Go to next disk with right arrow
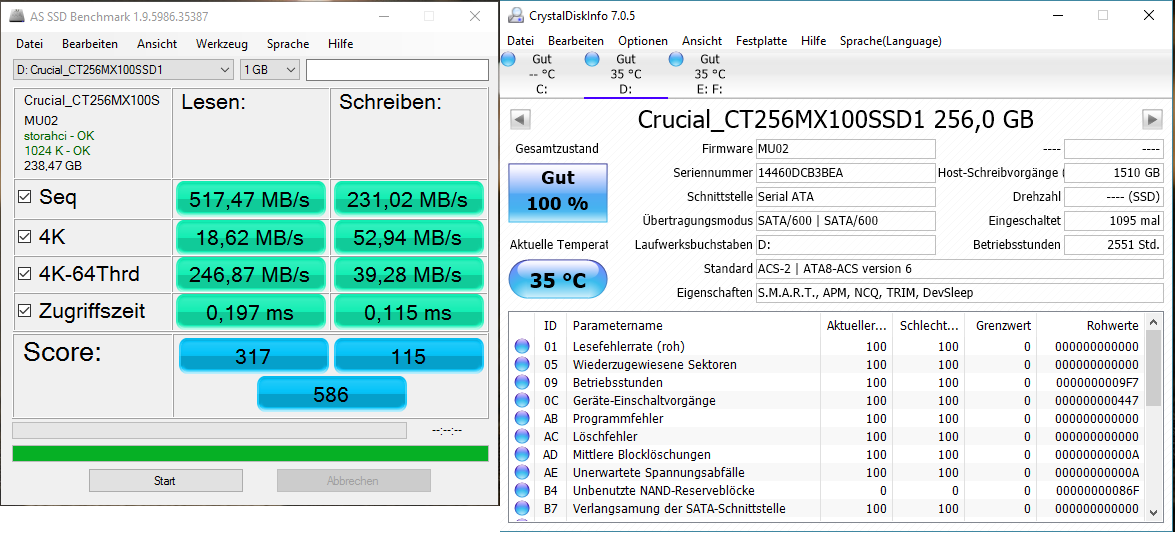Image resolution: width=1175 pixels, height=535 pixels. tap(1152, 118)
